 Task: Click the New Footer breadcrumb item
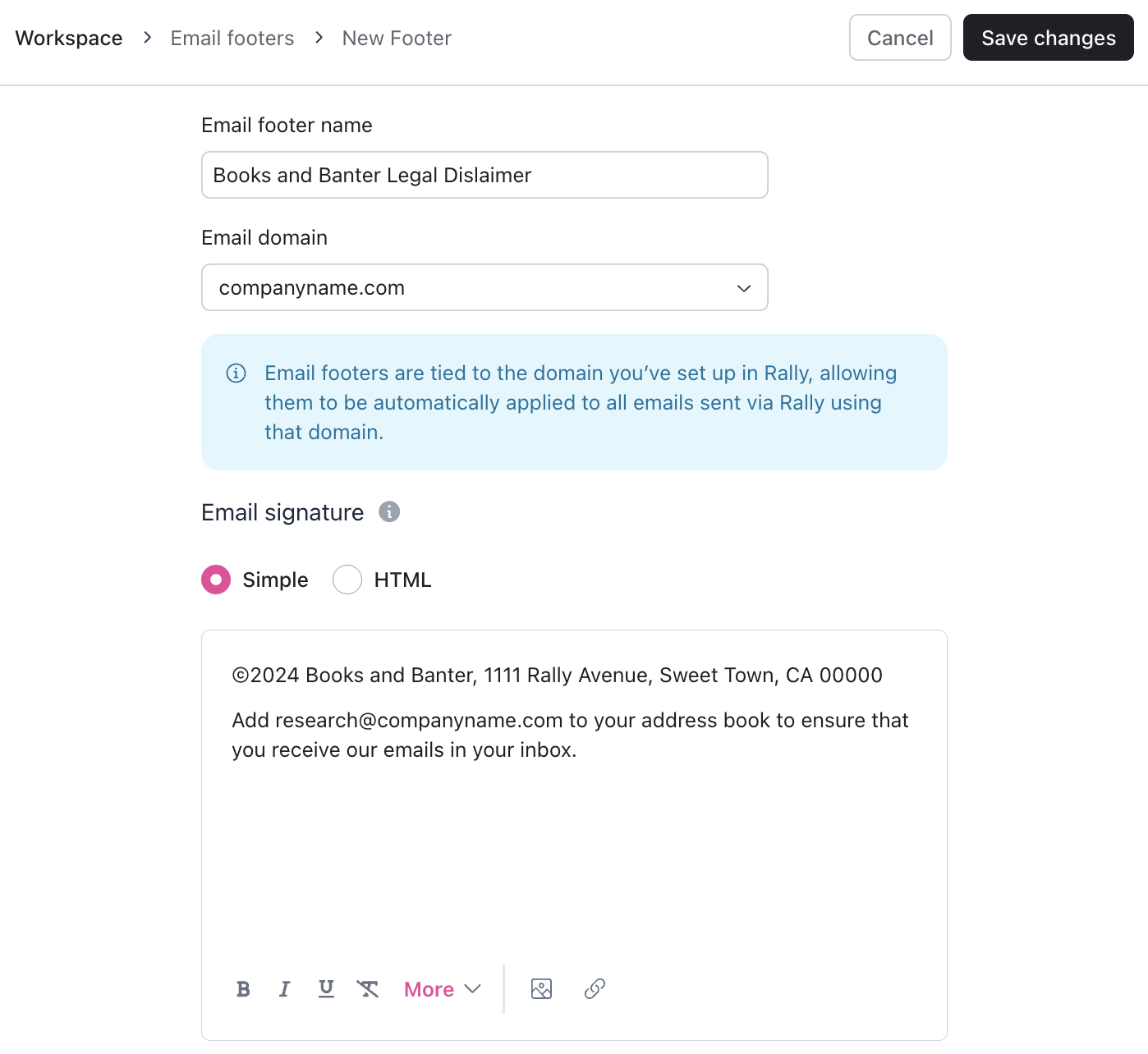(397, 39)
